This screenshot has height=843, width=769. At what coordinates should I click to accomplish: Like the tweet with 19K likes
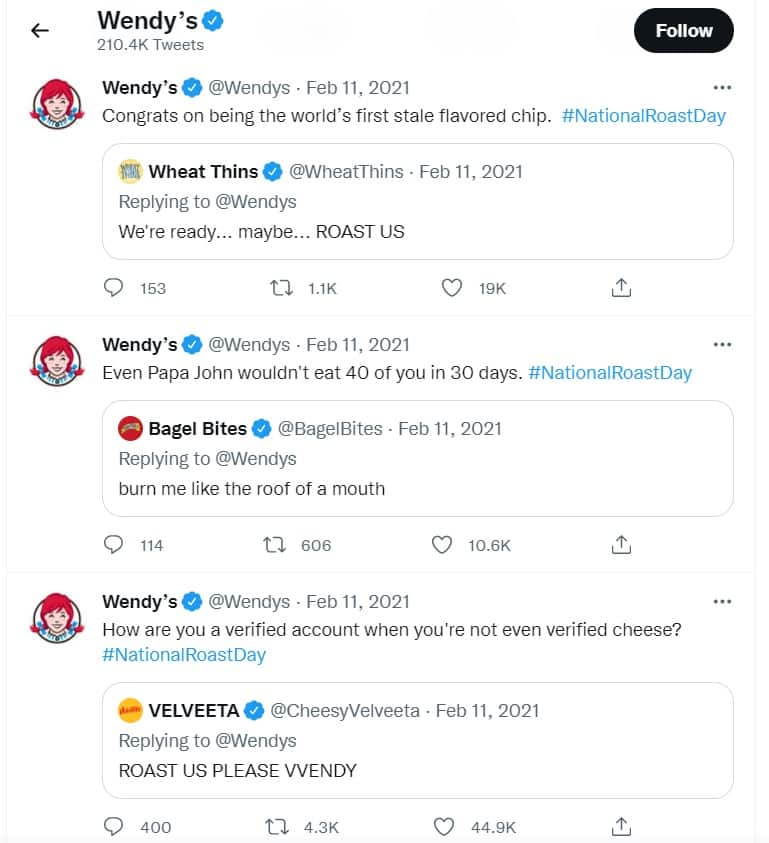coord(451,288)
